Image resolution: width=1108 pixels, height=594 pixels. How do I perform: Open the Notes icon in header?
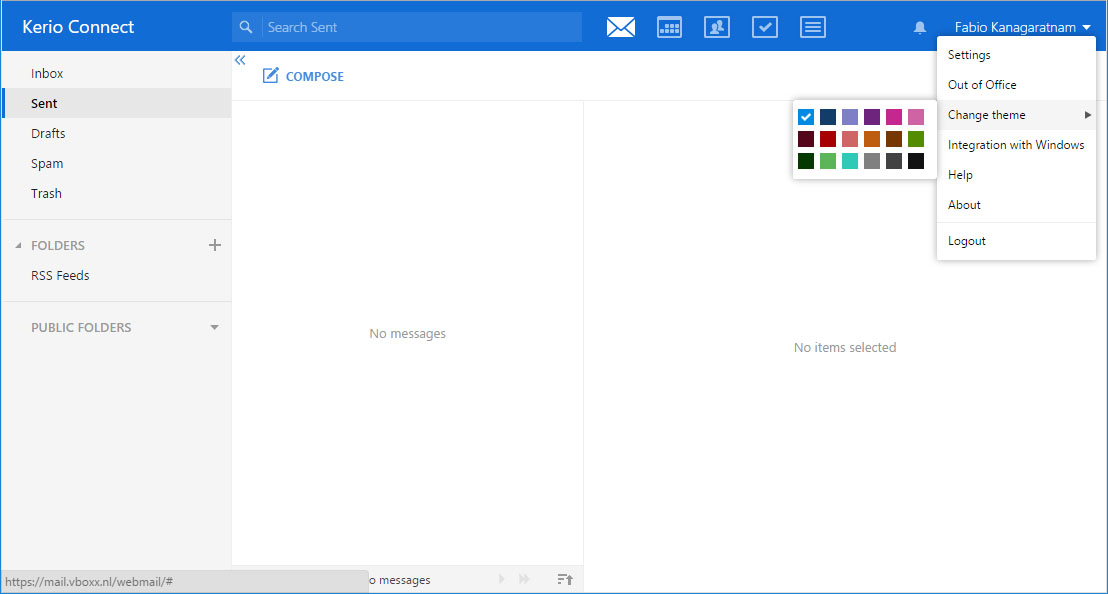pos(813,27)
